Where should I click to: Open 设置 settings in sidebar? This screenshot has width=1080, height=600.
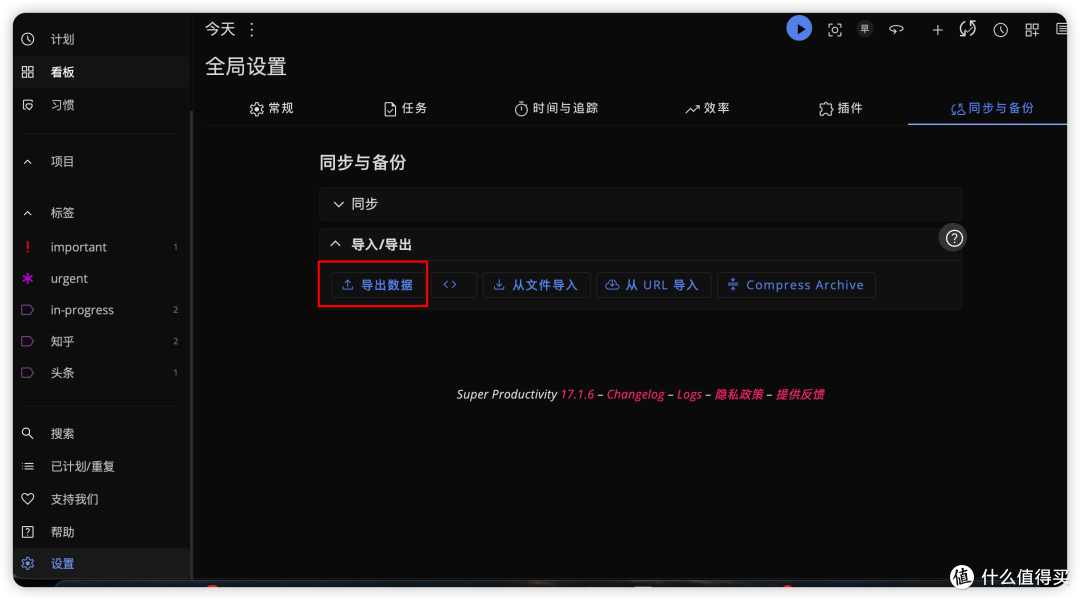pos(101,563)
